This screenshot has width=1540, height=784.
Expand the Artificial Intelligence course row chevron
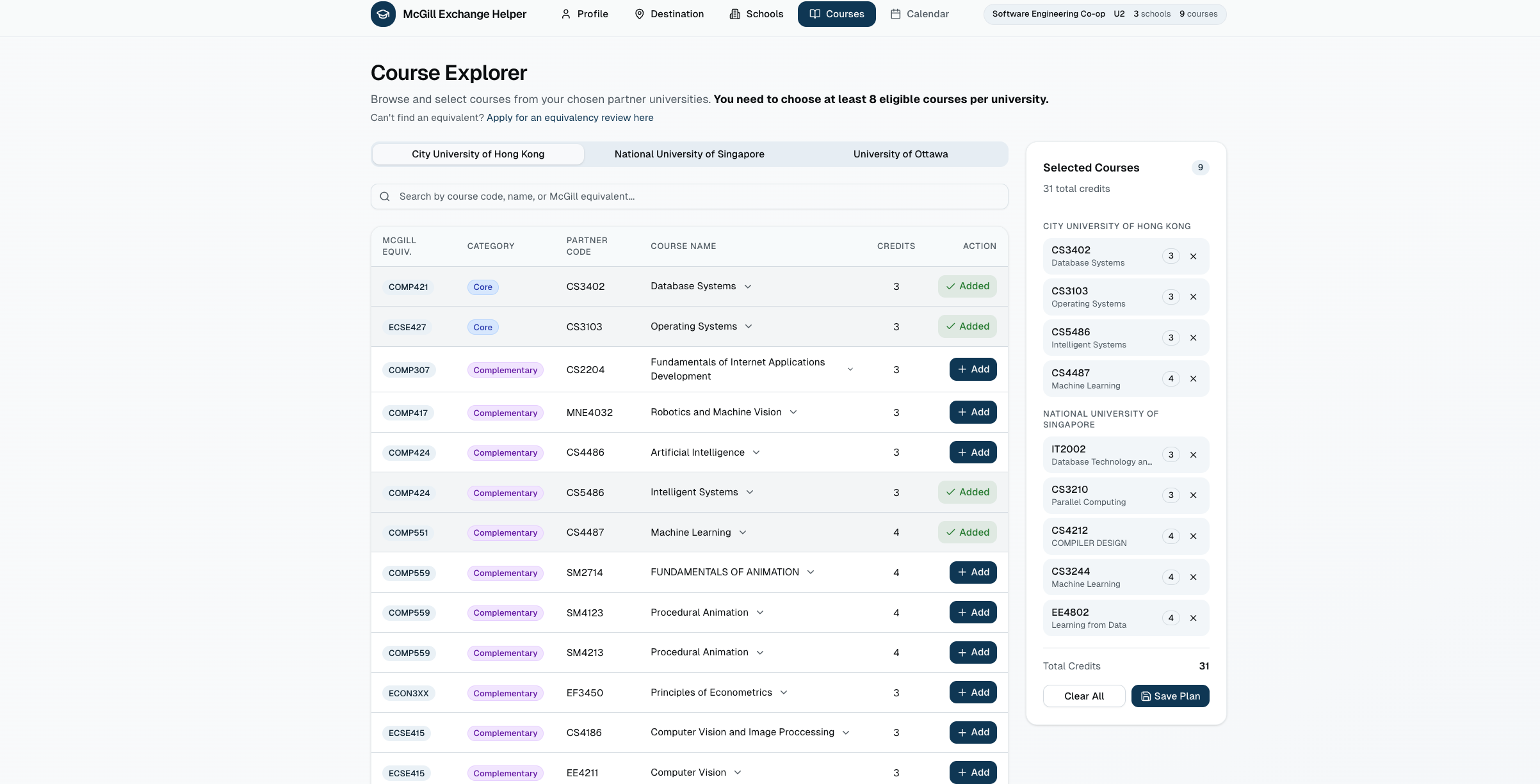pos(756,452)
